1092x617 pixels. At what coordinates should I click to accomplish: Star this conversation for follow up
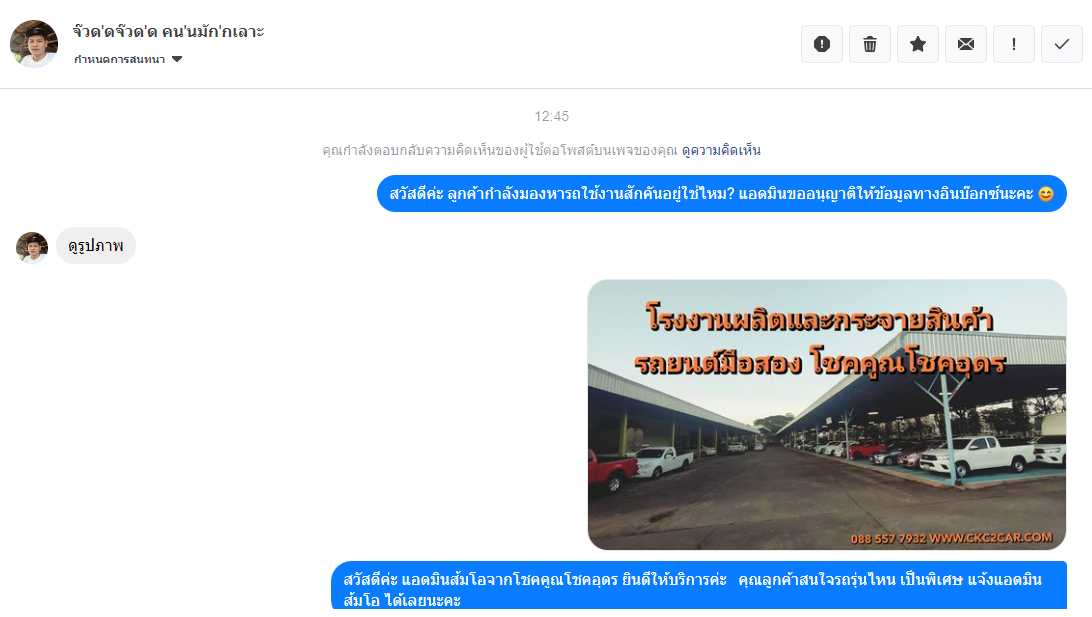click(918, 45)
